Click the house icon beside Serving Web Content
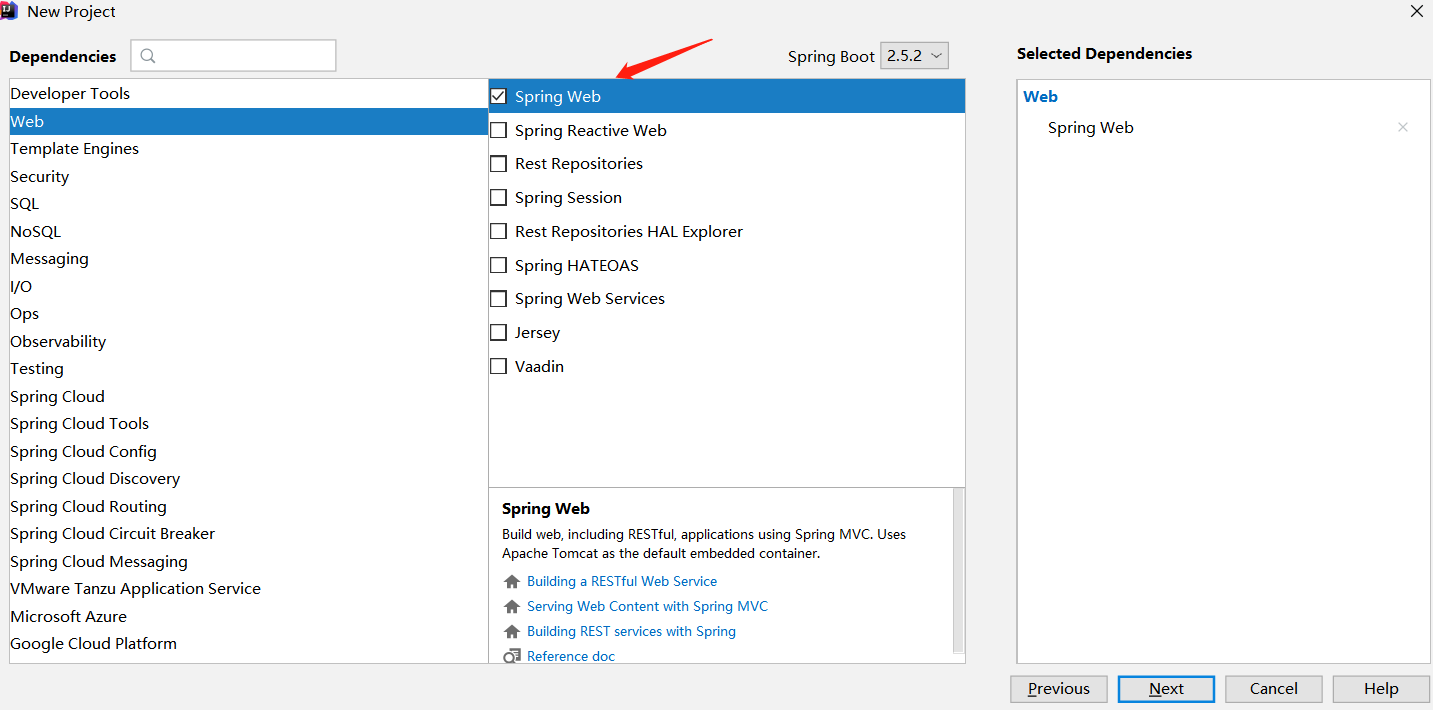 point(512,607)
